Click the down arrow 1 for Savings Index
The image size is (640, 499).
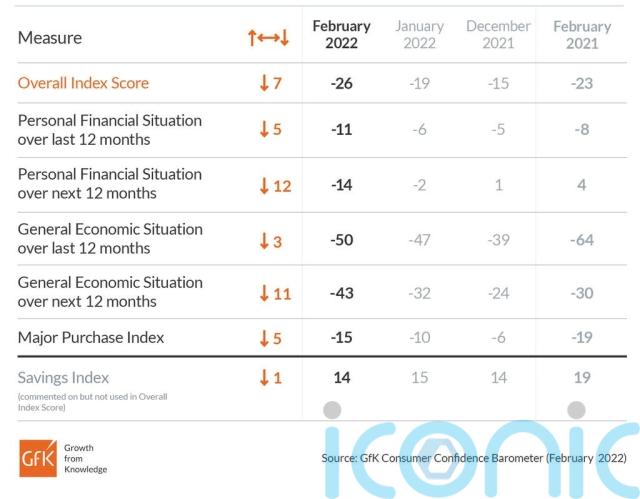[271, 377]
